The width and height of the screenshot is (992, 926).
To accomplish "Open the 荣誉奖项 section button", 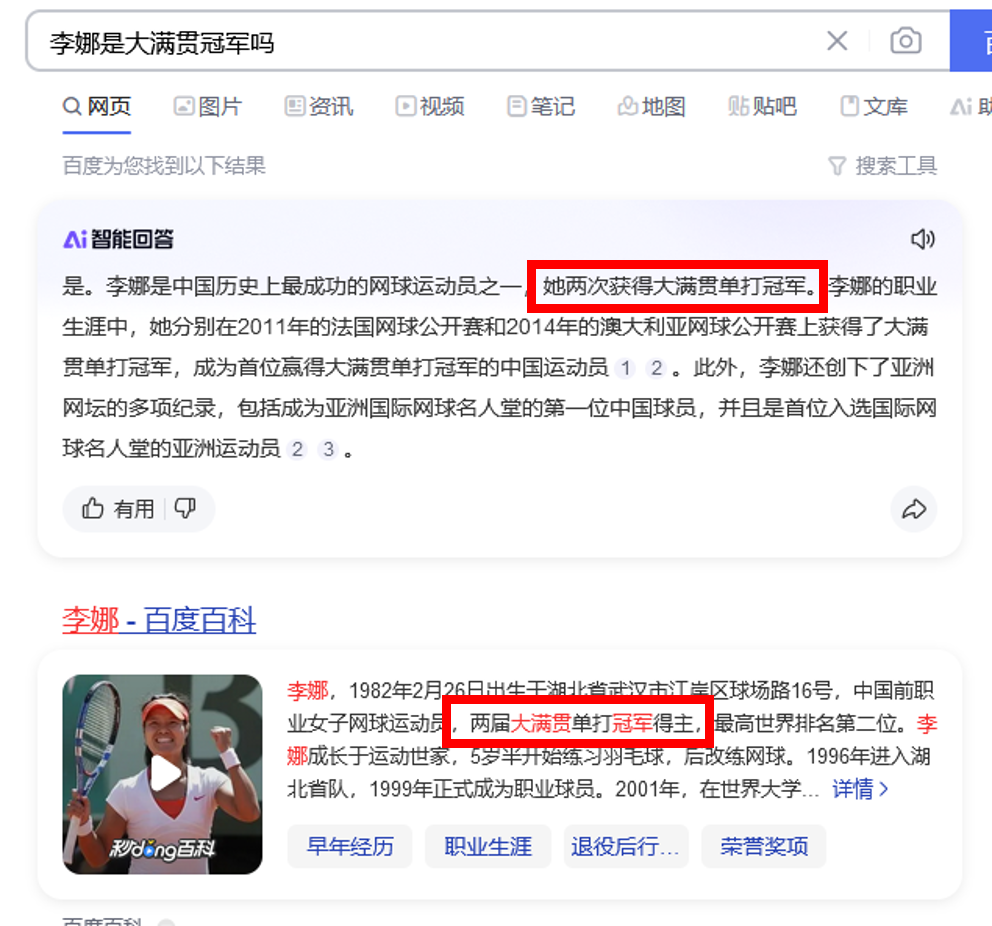I will [764, 846].
